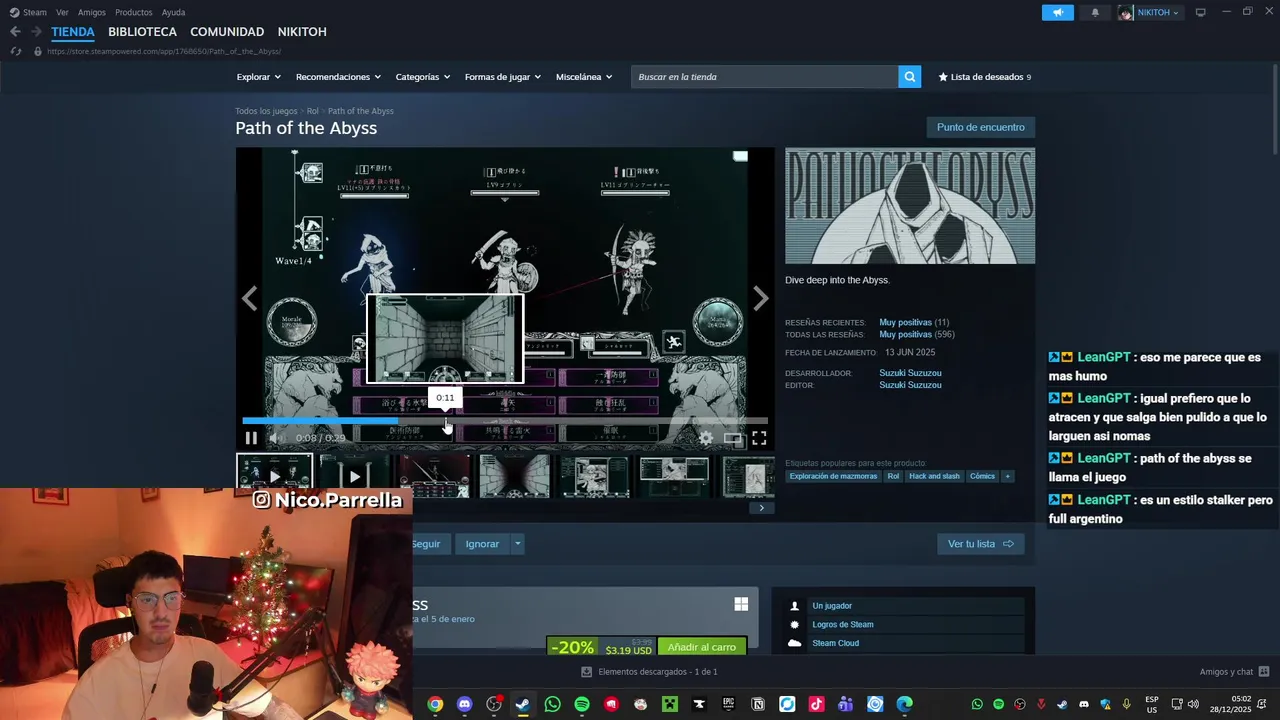Open Steam notifications bell
This screenshot has width=1280, height=720.
1095,12
